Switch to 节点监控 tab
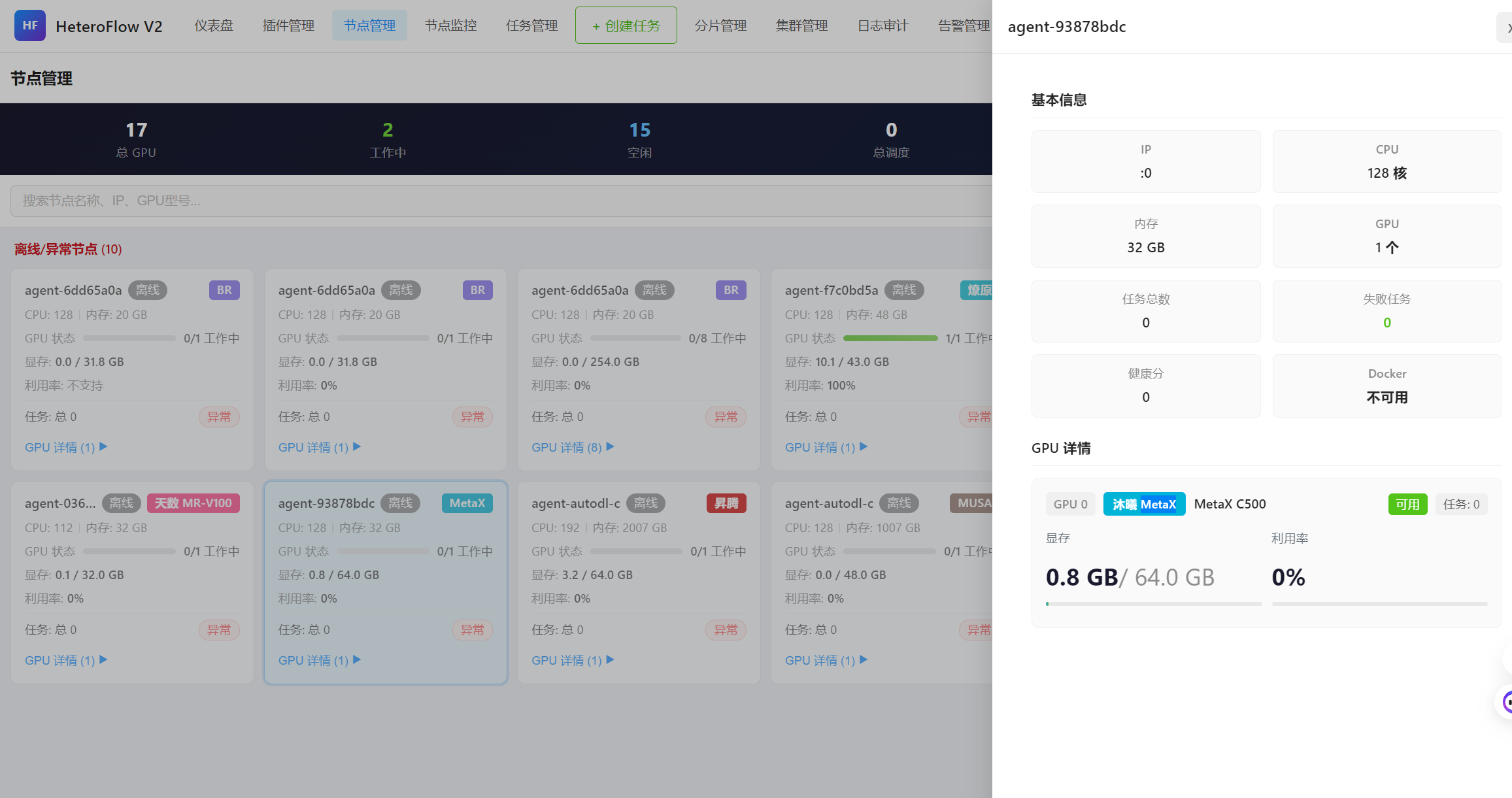 (450, 25)
